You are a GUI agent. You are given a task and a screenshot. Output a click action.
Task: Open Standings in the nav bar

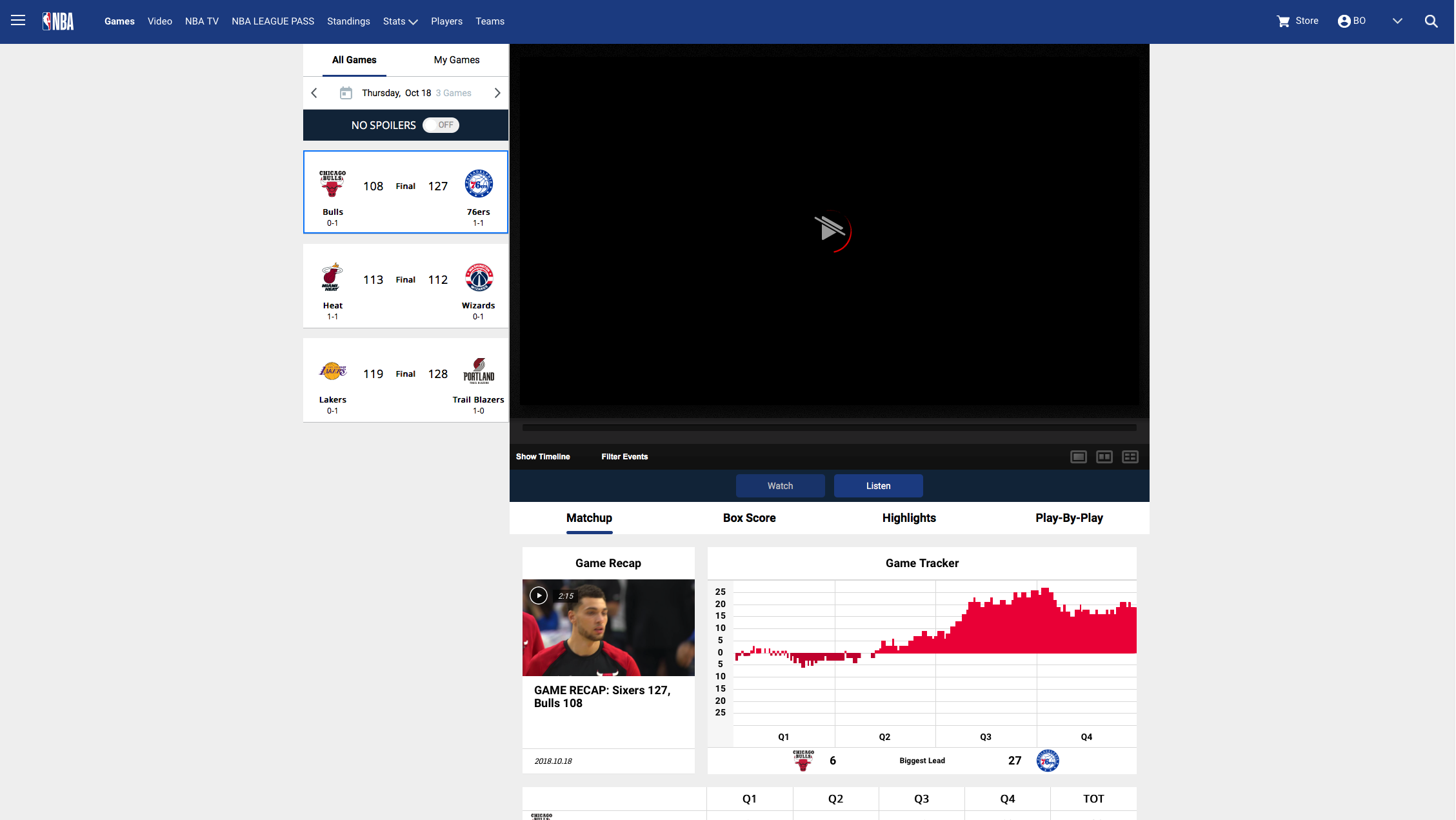(x=348, y=21)
